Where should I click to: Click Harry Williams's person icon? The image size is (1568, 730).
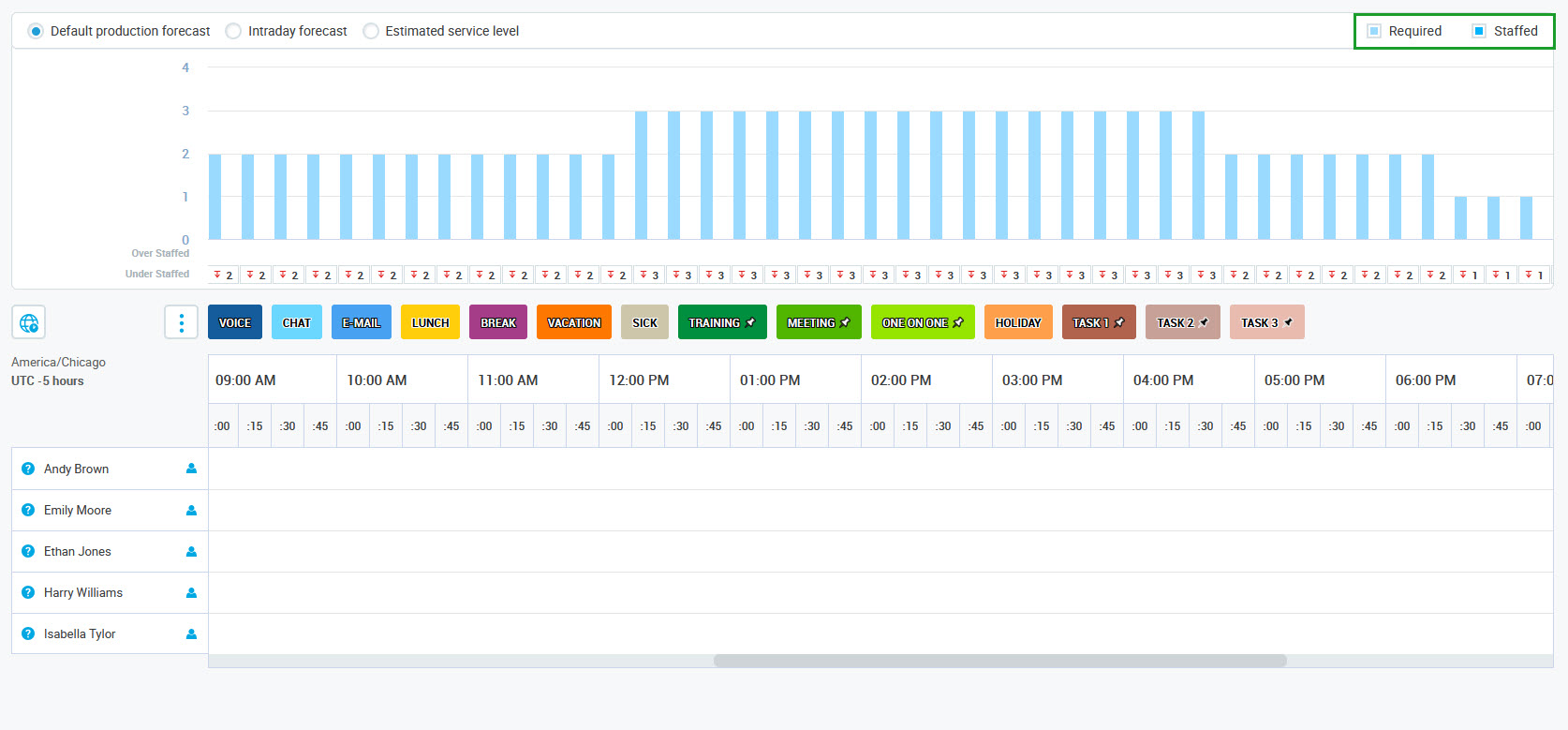[191, 593]
